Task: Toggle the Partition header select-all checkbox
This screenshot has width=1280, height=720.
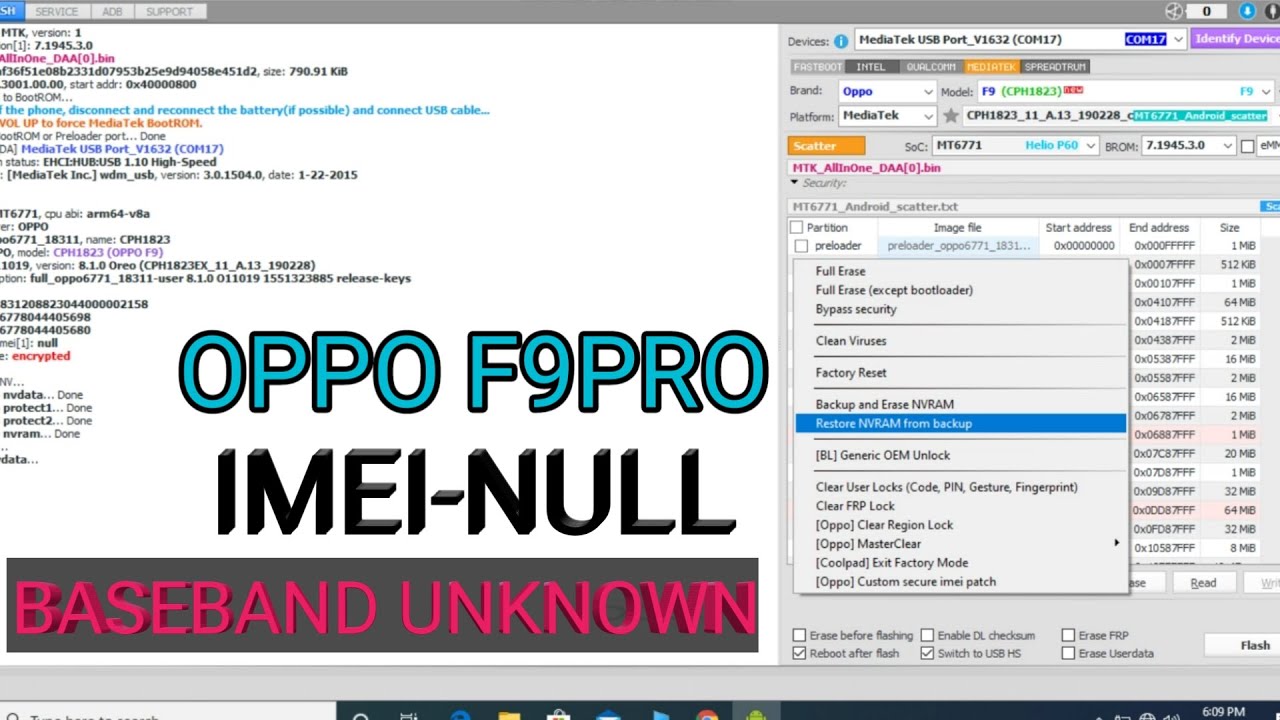Action: point(797,228)
